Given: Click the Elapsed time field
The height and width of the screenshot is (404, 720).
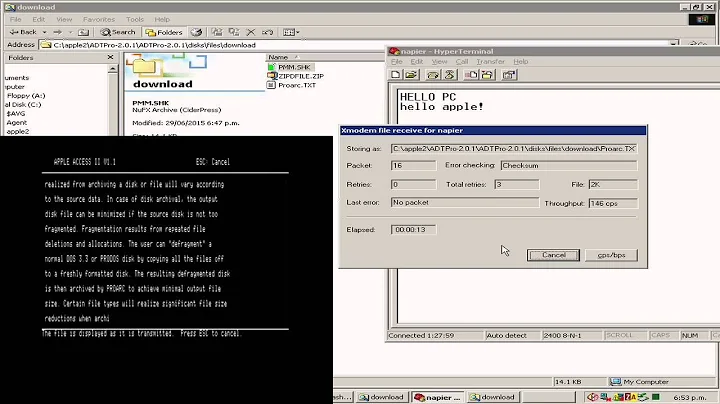Looking at the screenshot, I should click(413, 230).
